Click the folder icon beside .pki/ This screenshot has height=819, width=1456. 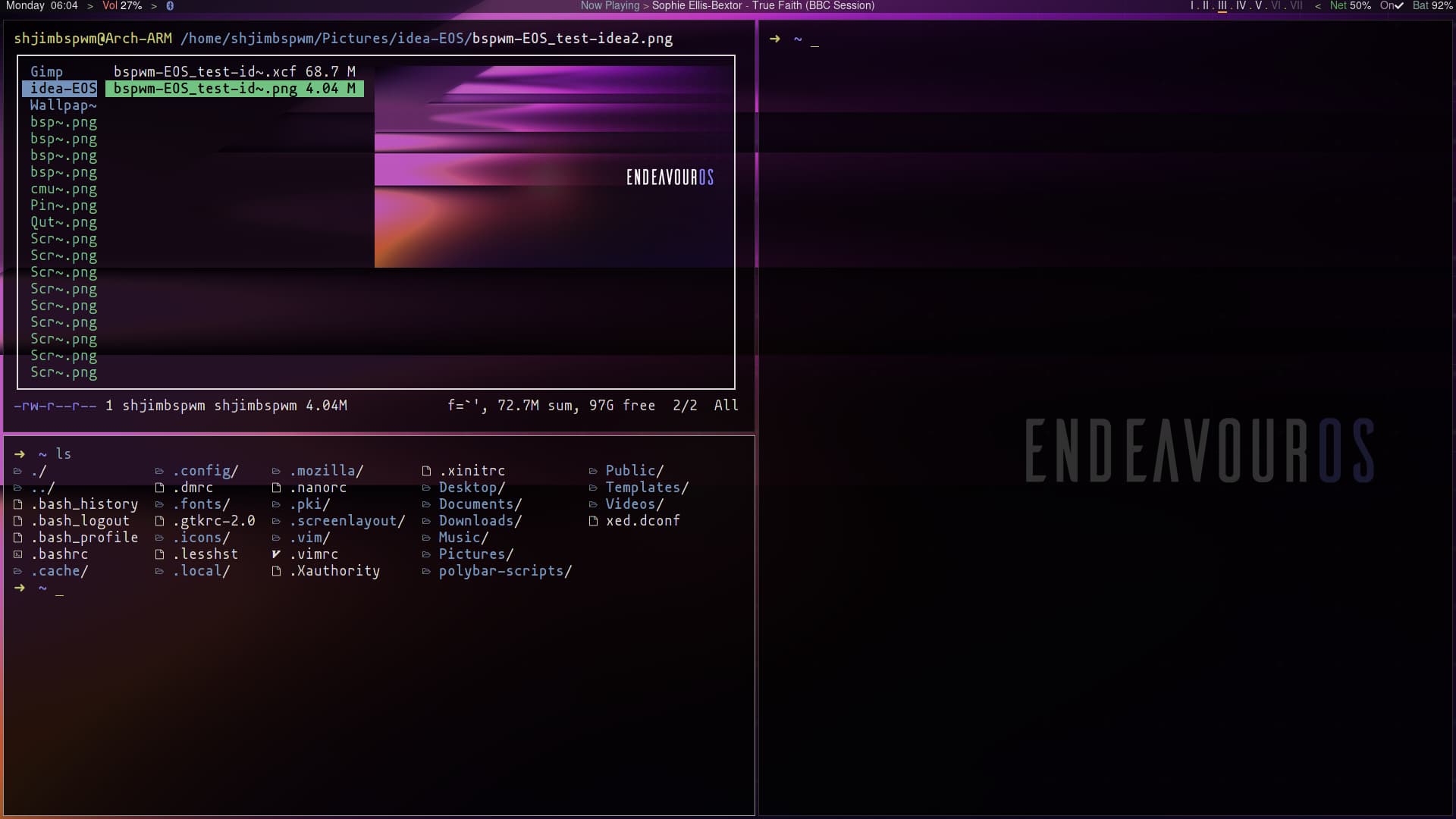[x=276, y=504]
